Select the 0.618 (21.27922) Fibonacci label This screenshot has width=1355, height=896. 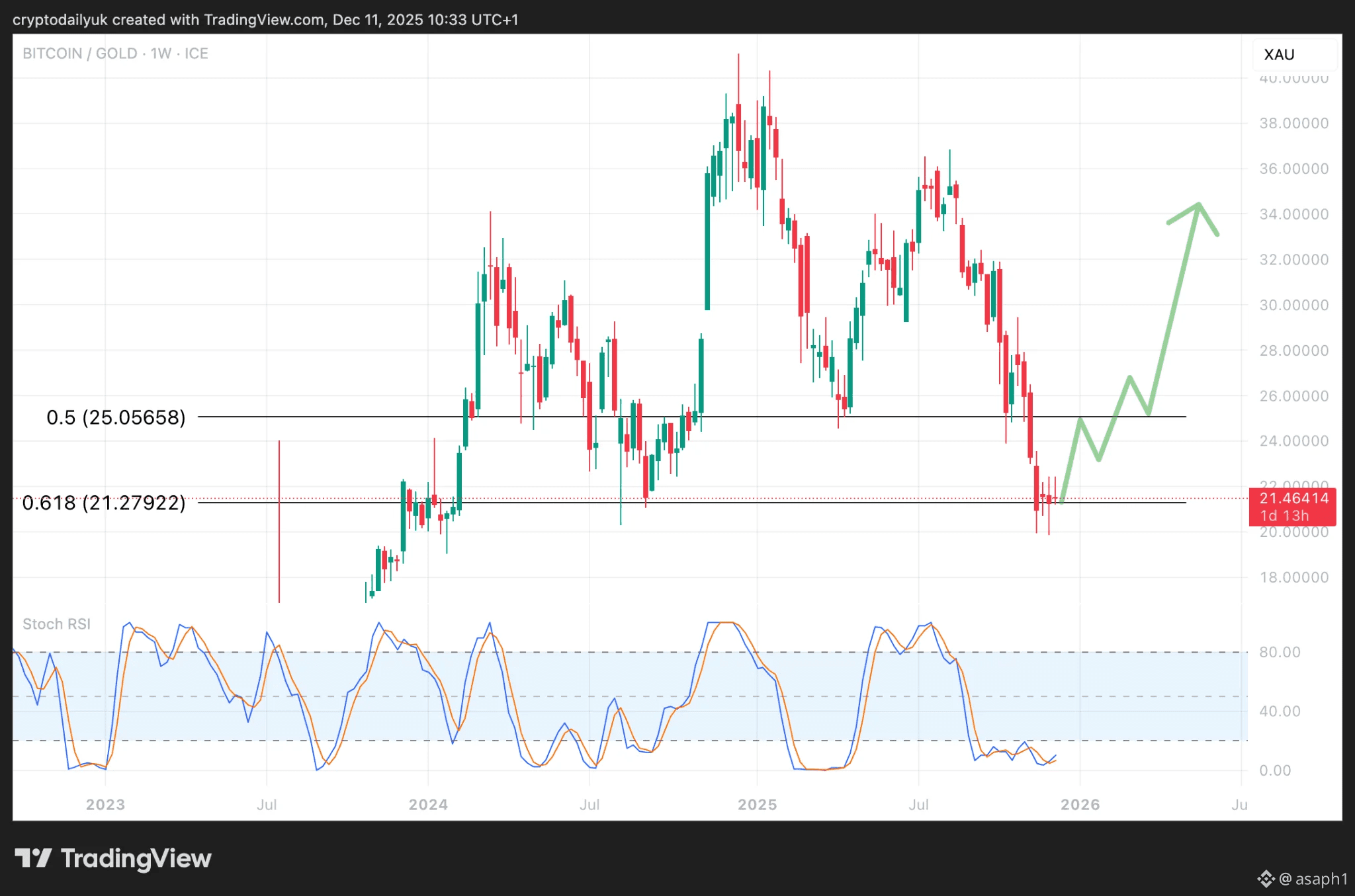(104, 503)
